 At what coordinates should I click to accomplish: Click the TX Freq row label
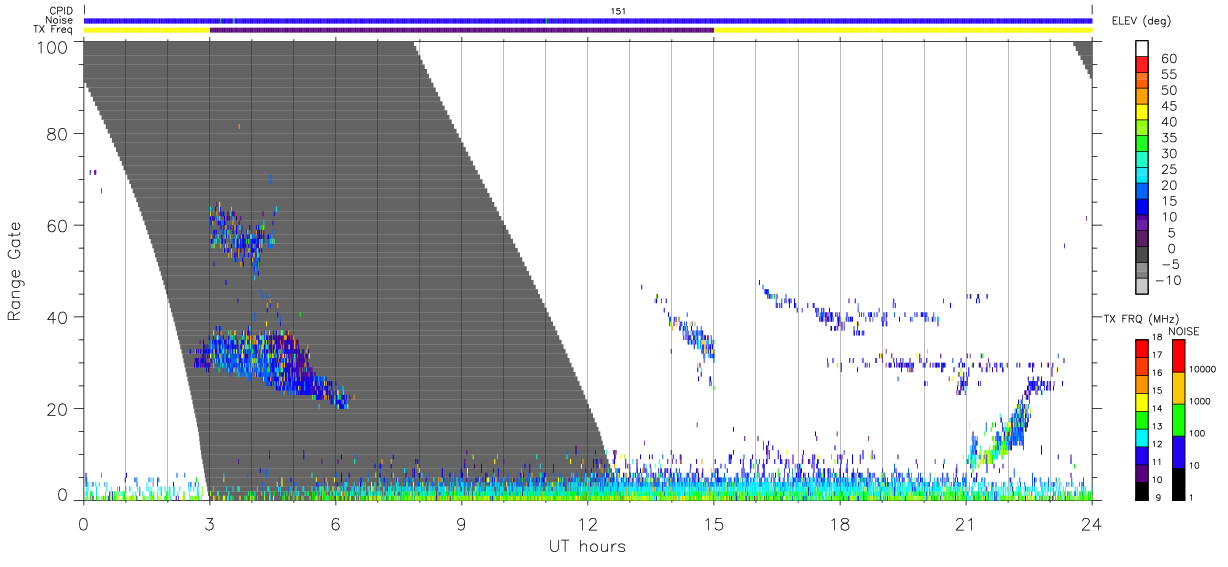55,30
